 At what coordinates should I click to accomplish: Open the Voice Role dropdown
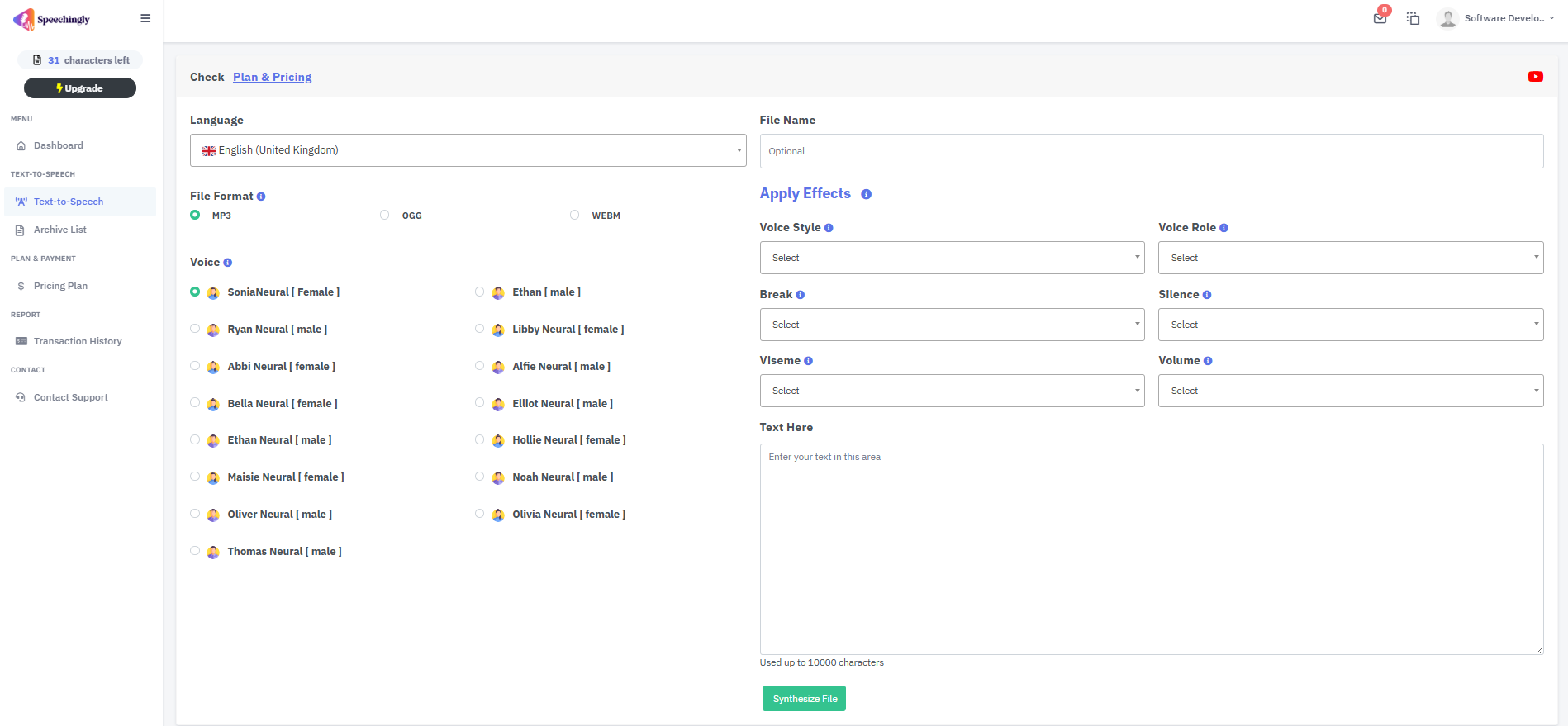1351,258
